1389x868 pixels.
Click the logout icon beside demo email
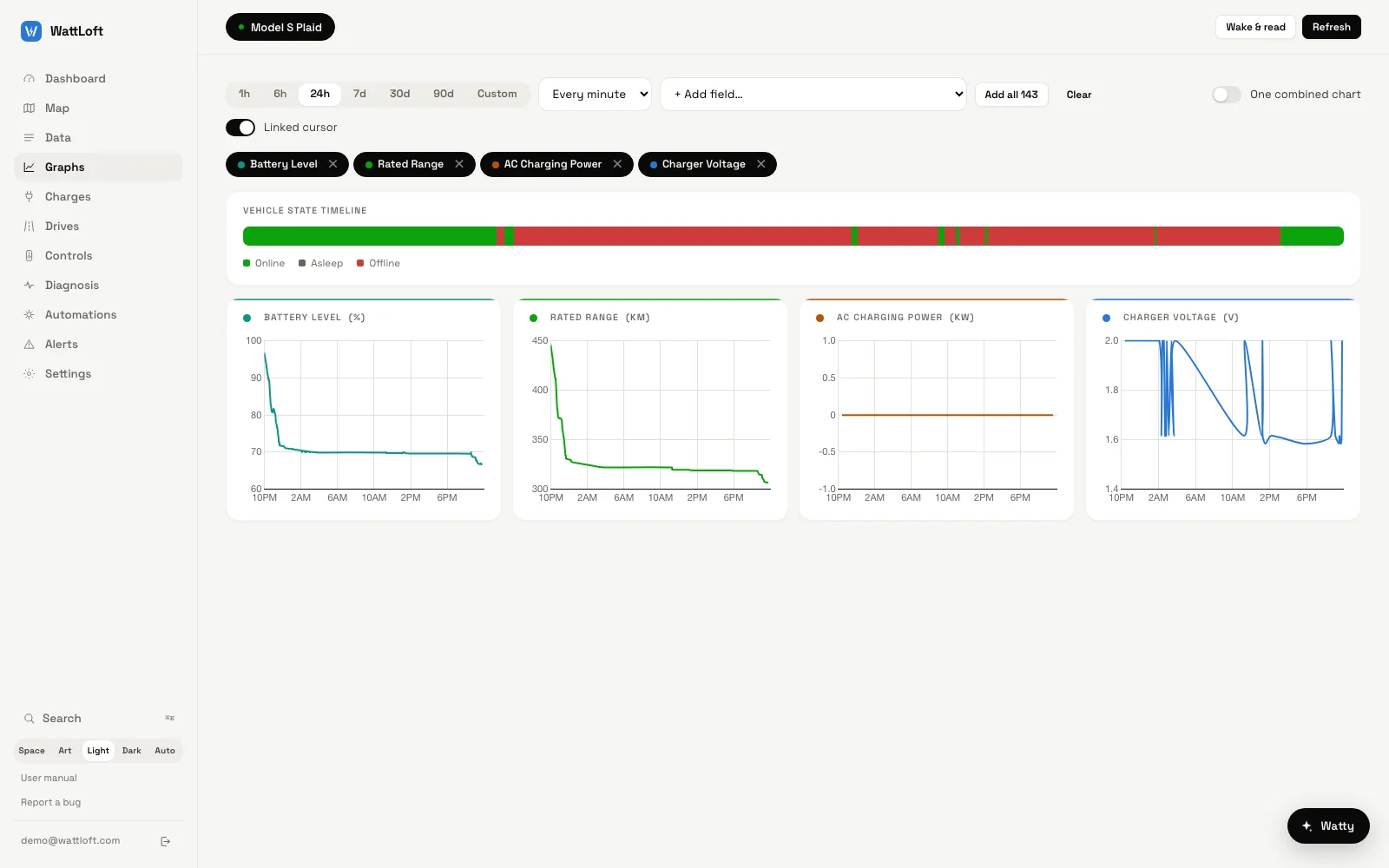tap(166, 841)
